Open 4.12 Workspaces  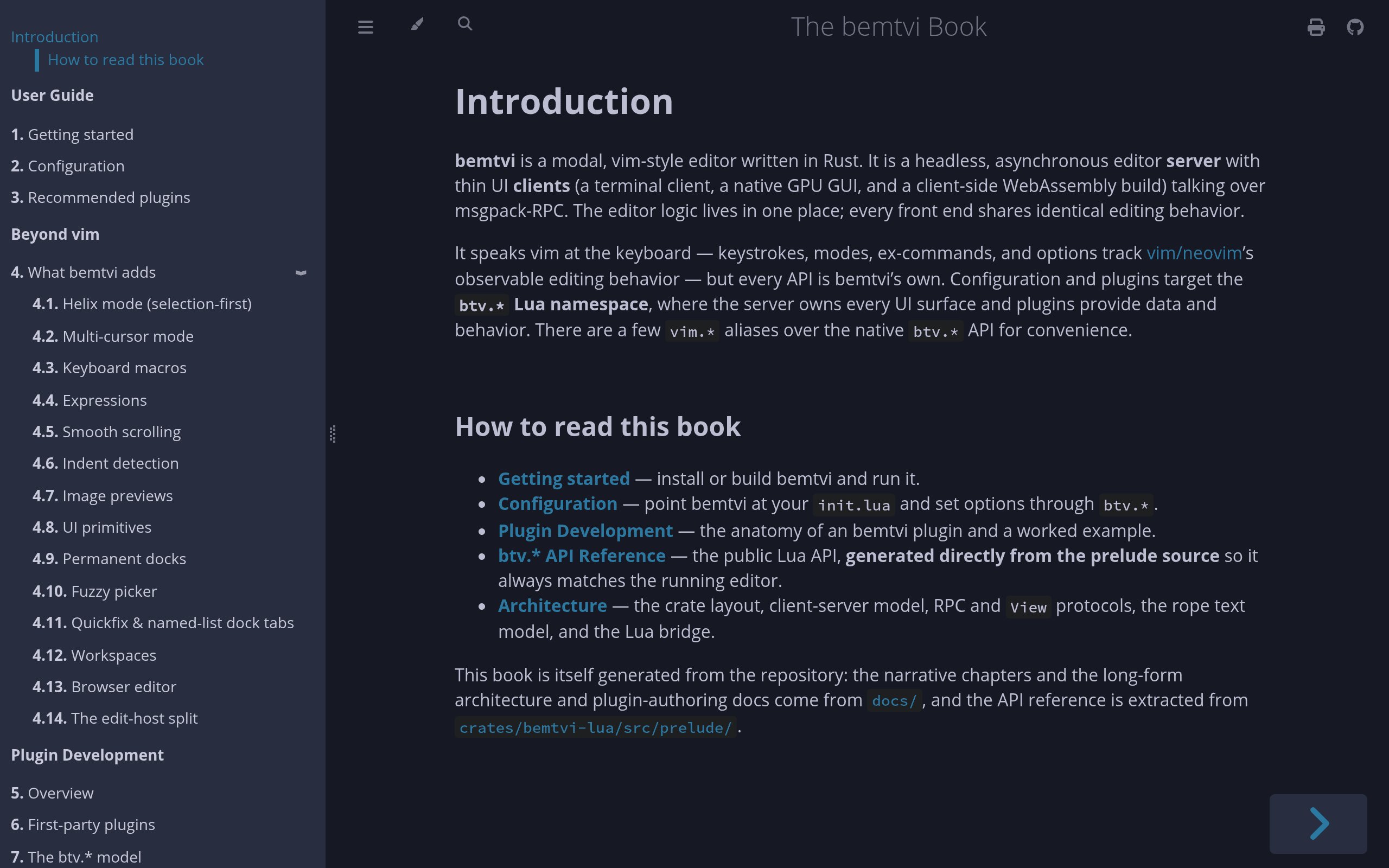(94, 655)
